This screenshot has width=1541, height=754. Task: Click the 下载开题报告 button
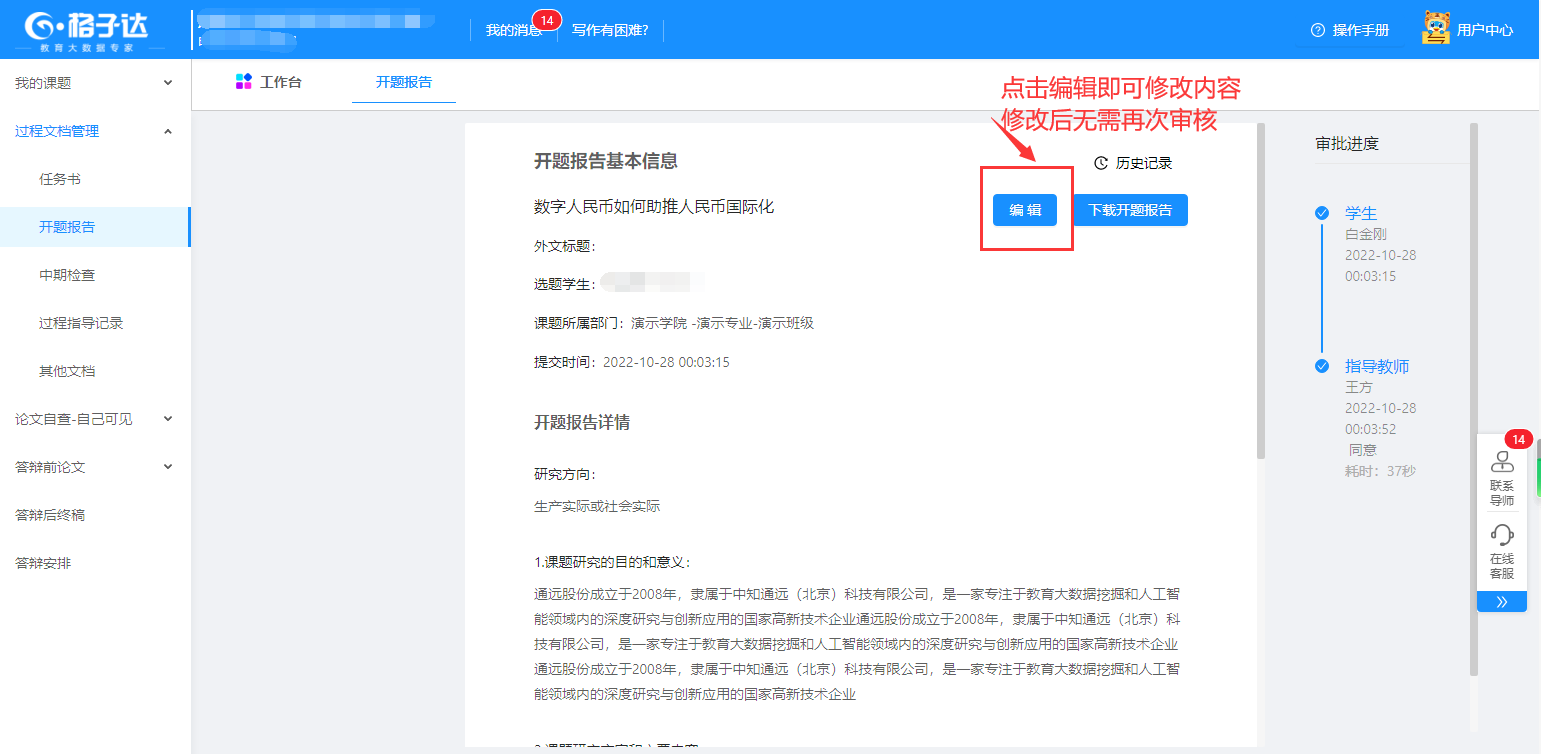(1130, 210)
